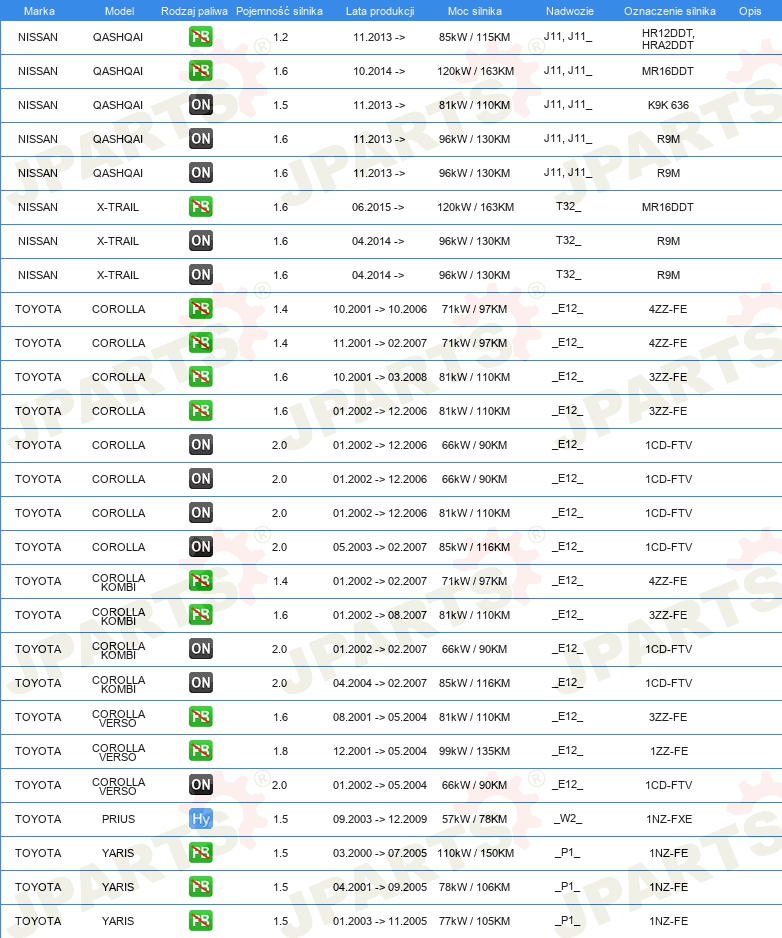Select engine code HR12DDT, HRA2DDT cell
This screenshot has height=938, width=782.
coord(668,39)
